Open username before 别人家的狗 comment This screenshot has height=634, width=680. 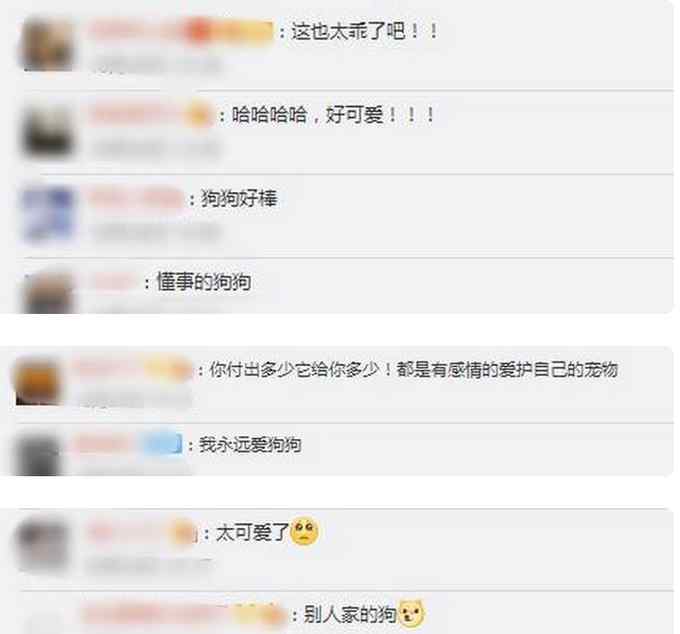[183, 614]
